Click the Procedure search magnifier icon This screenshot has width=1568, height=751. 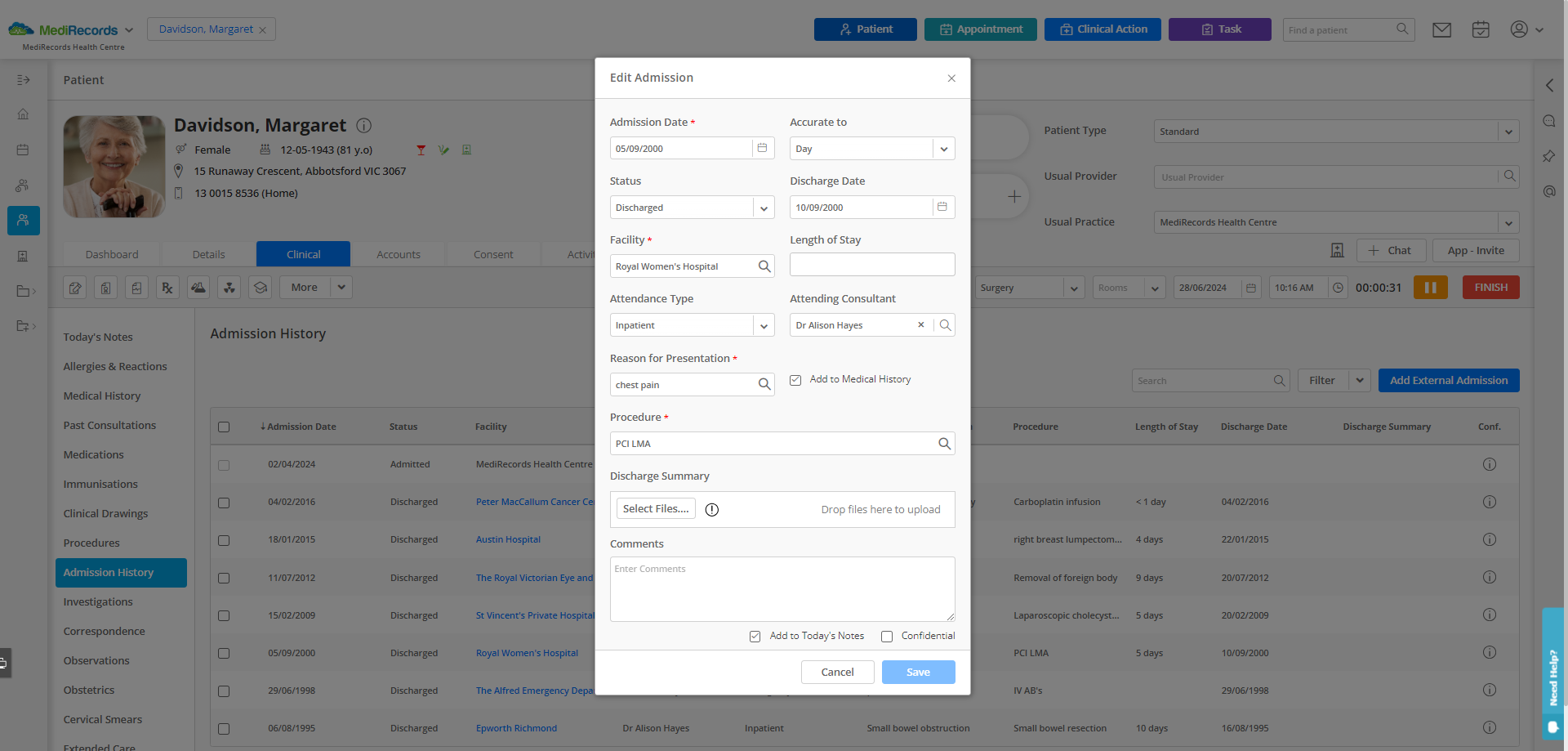click(x=944, y=444)
